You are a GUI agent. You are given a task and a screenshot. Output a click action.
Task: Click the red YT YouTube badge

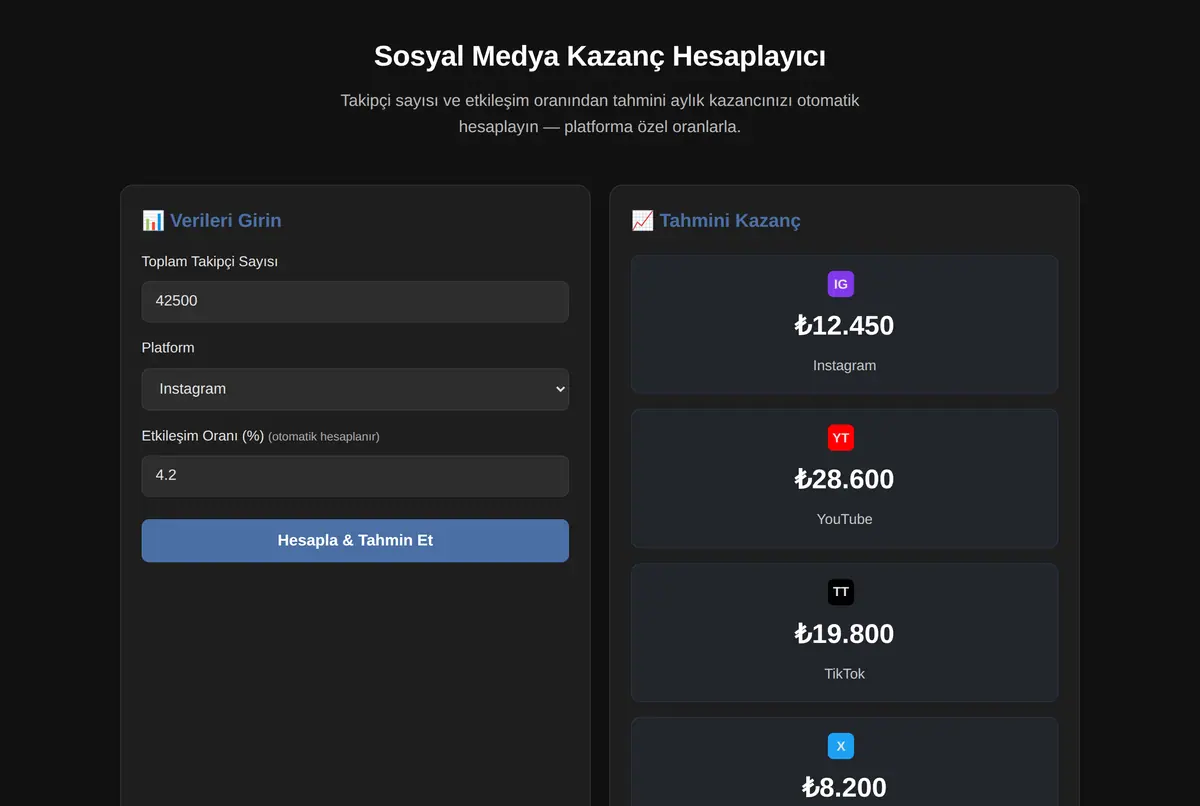[x=841, y=438]
